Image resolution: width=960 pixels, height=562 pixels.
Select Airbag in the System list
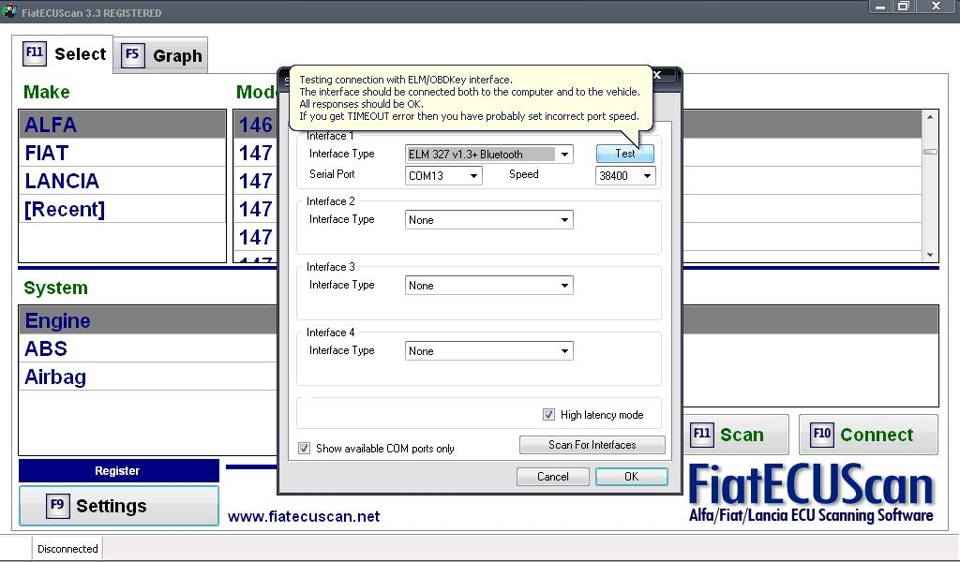(148, 377)
